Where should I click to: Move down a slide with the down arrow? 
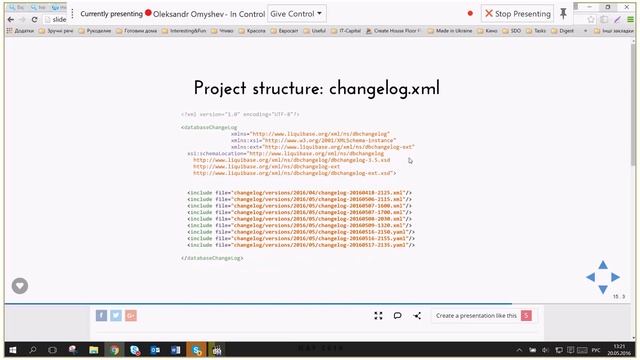pyautogui.click(x=603, y=289)
